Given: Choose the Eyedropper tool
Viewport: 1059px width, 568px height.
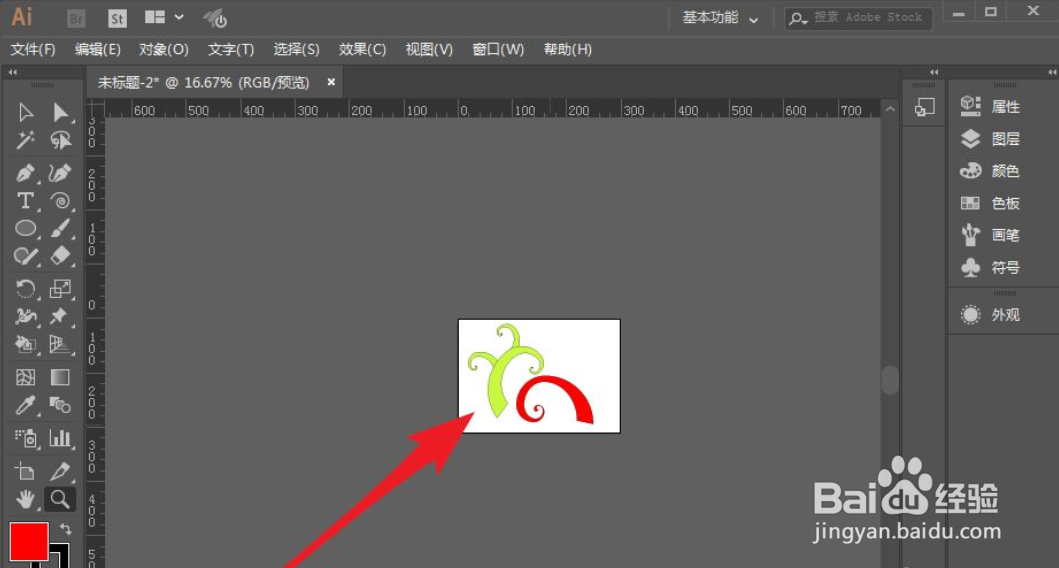Looking at the screenshot, I should (26, 405).
